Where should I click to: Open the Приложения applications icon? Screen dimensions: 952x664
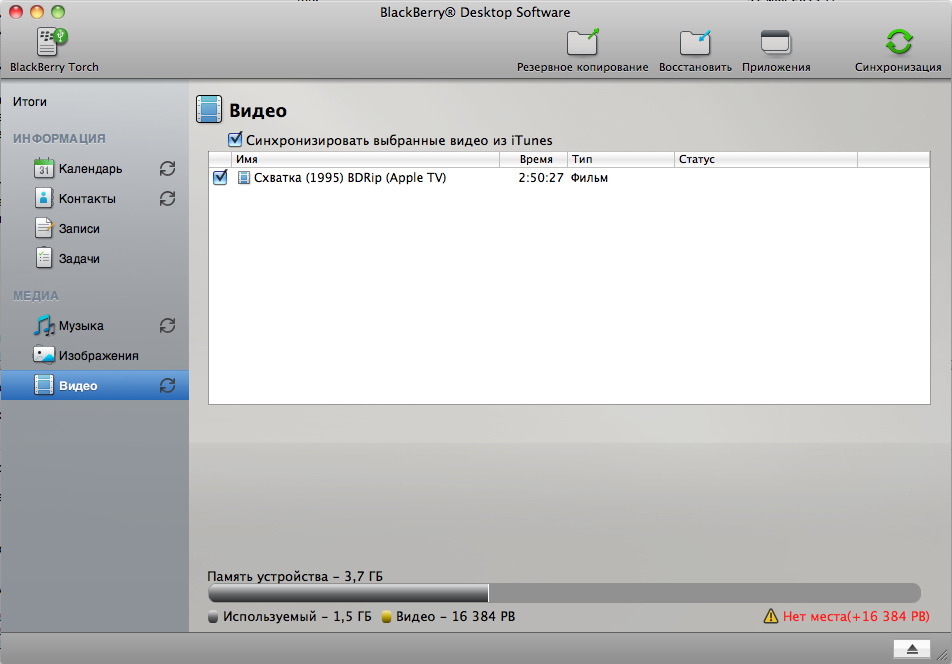click(x=775, y=42)
